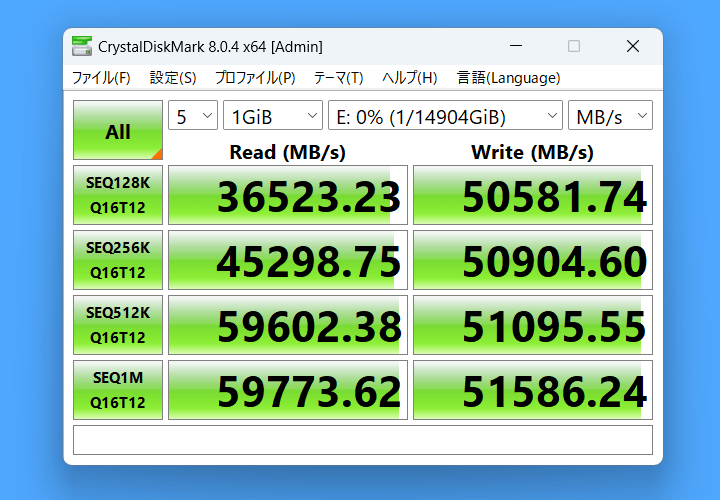Click the SEQ1M read result 59773.62
The width and height of the screenshot is (720, 500).
tap(288, 390)
